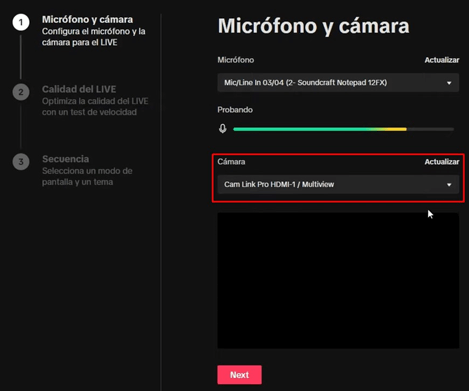Open the Secuencia step title
Image resolution: width=469 pixels, height=391 pixels.
point(65,159)
